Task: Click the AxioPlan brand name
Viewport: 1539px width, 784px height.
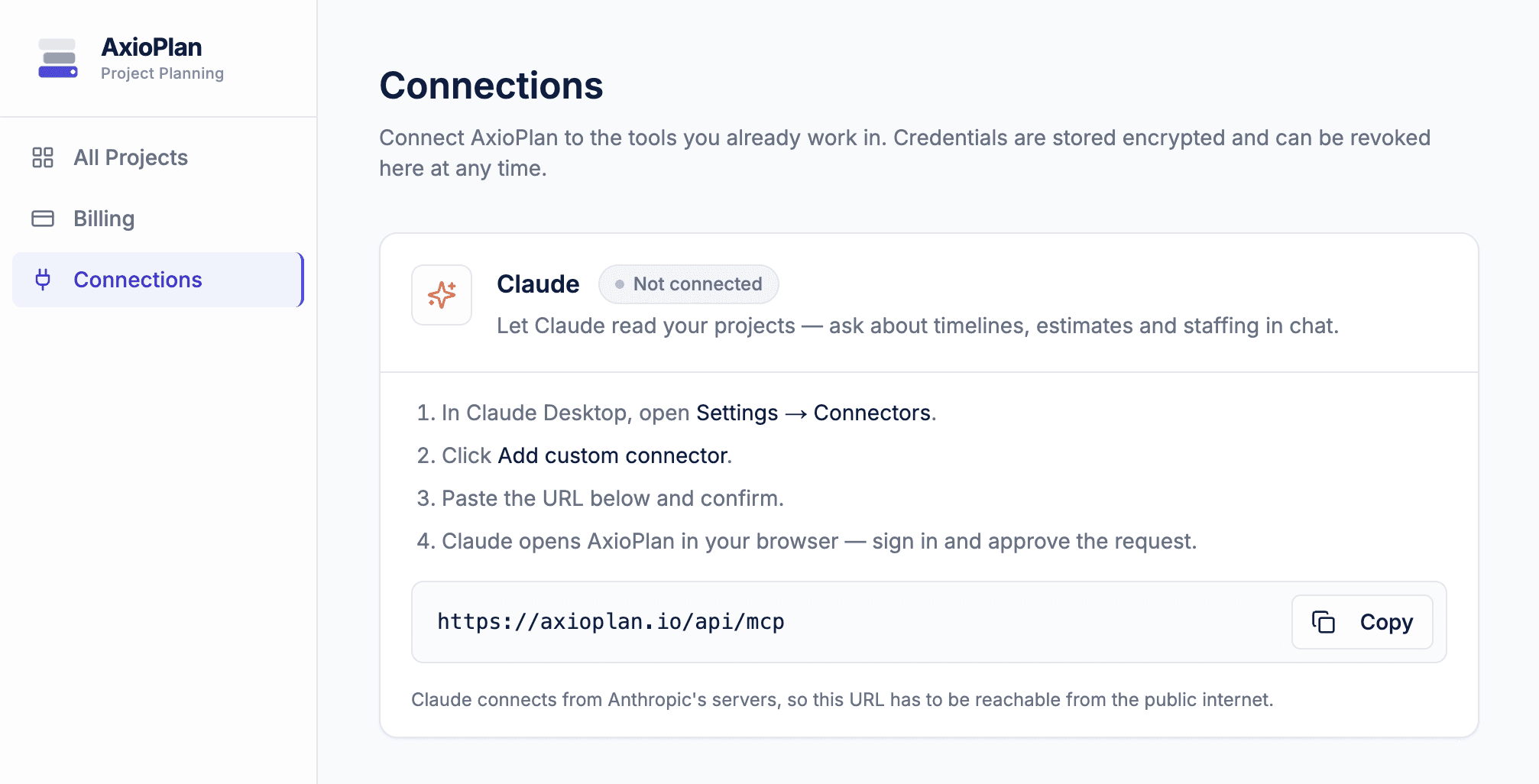Action: [152, 47]
